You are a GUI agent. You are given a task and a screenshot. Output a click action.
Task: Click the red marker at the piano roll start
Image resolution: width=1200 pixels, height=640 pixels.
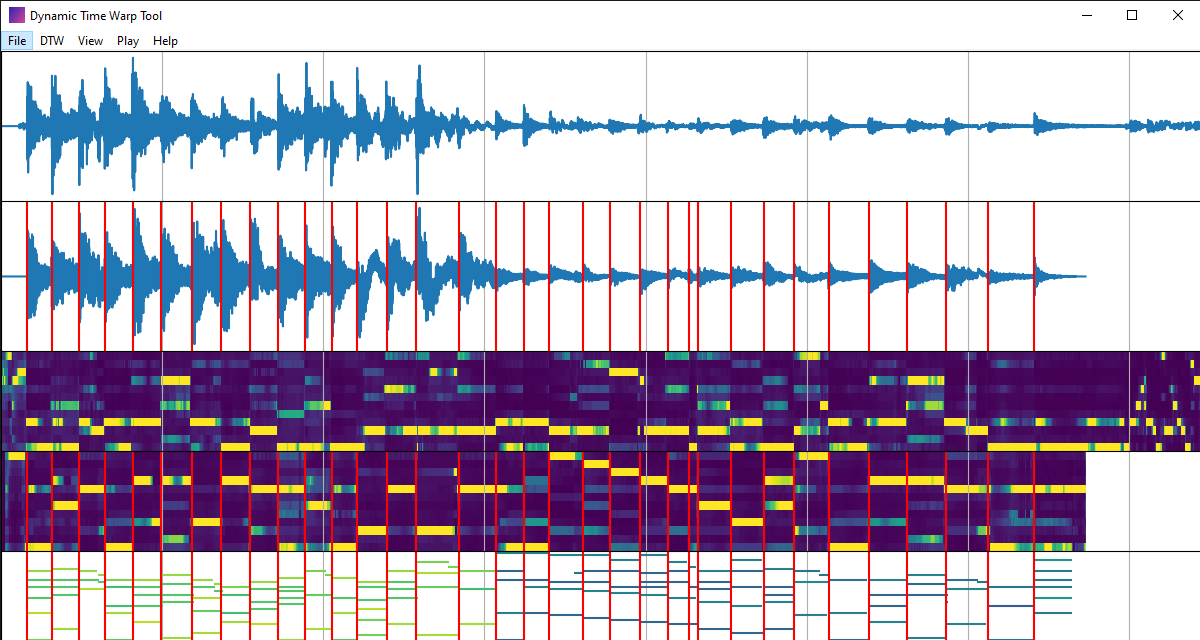[x=28, y=595]
